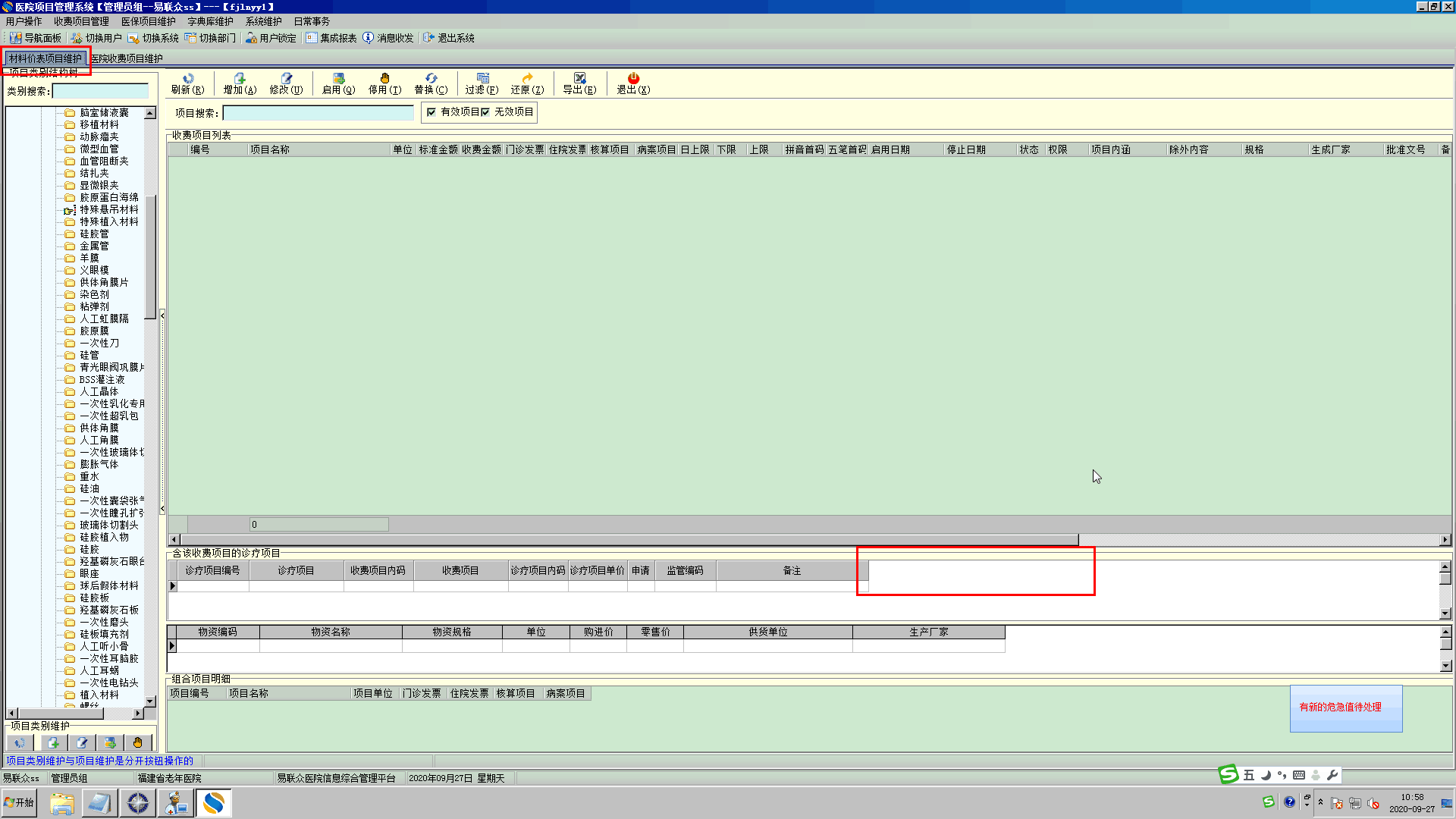This screenshot has width=1456, height=819.
Task: Collapse the left panel splitter arrow
Action: (162, 316)
